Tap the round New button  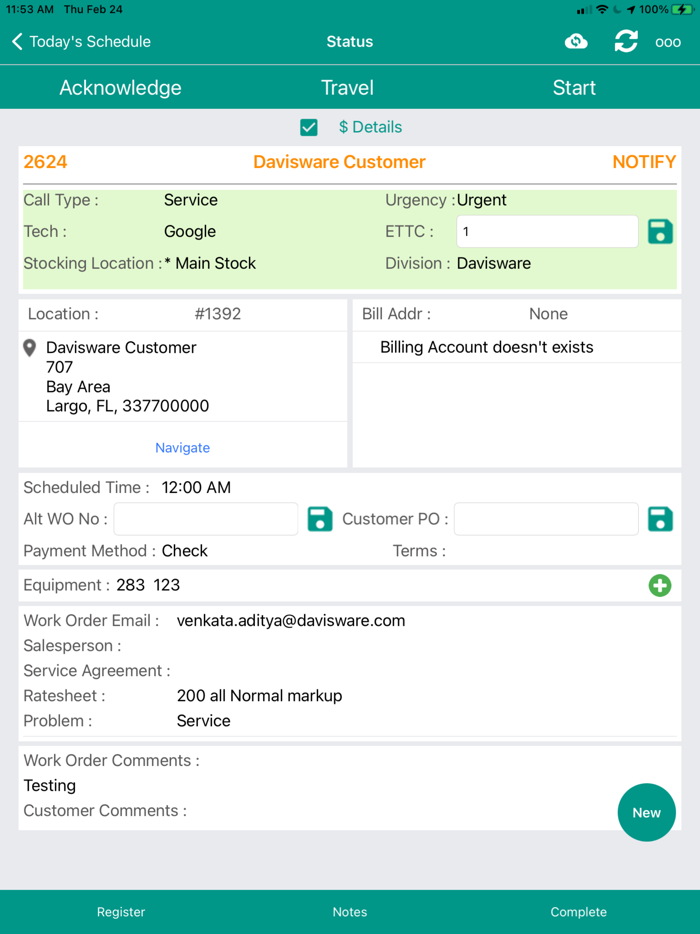point(646,812)
